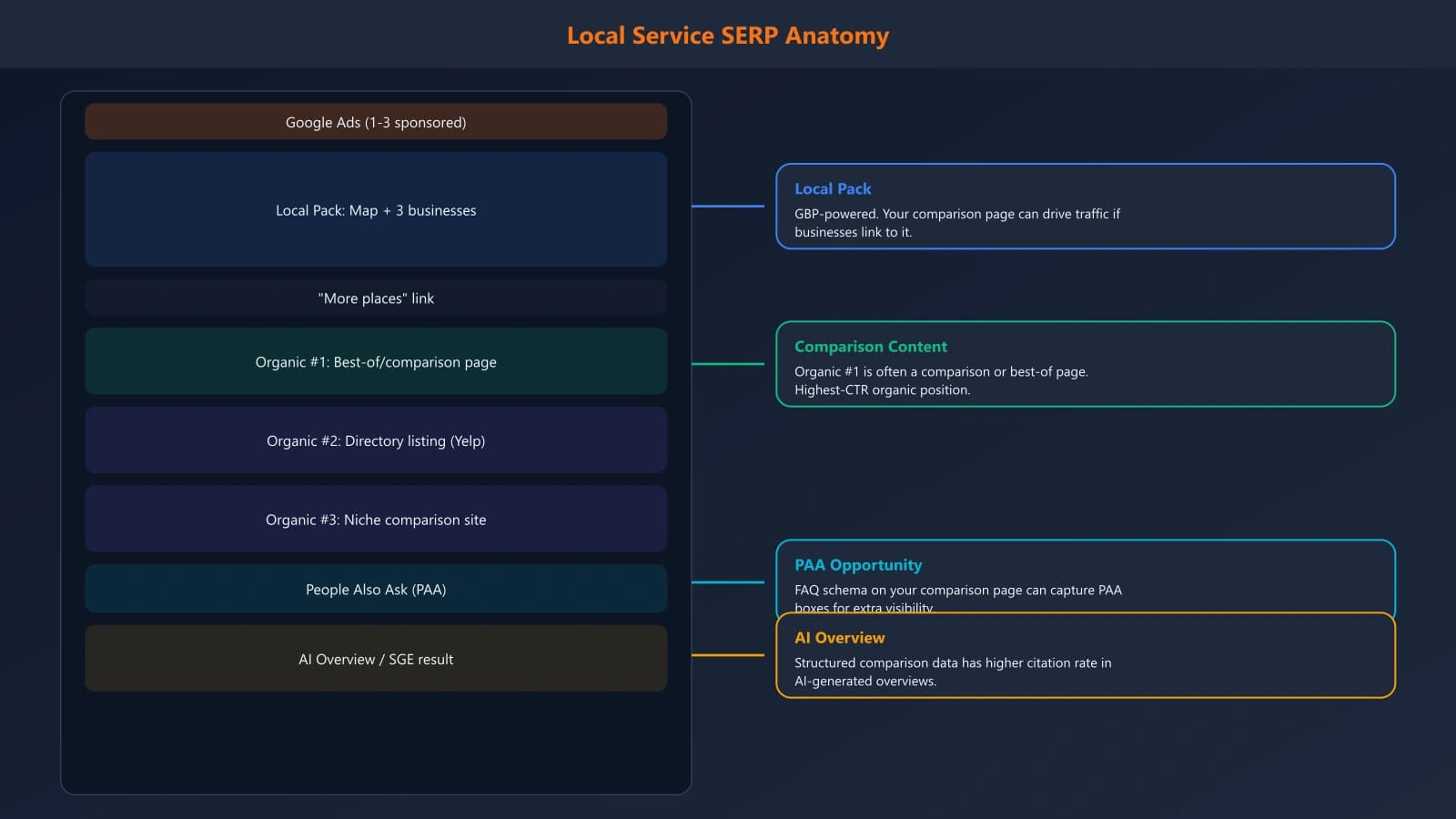Click the People Also Ask (PAA) bar
The height and width of the screenshot is (819, 1456).
(x=375, y=589)
